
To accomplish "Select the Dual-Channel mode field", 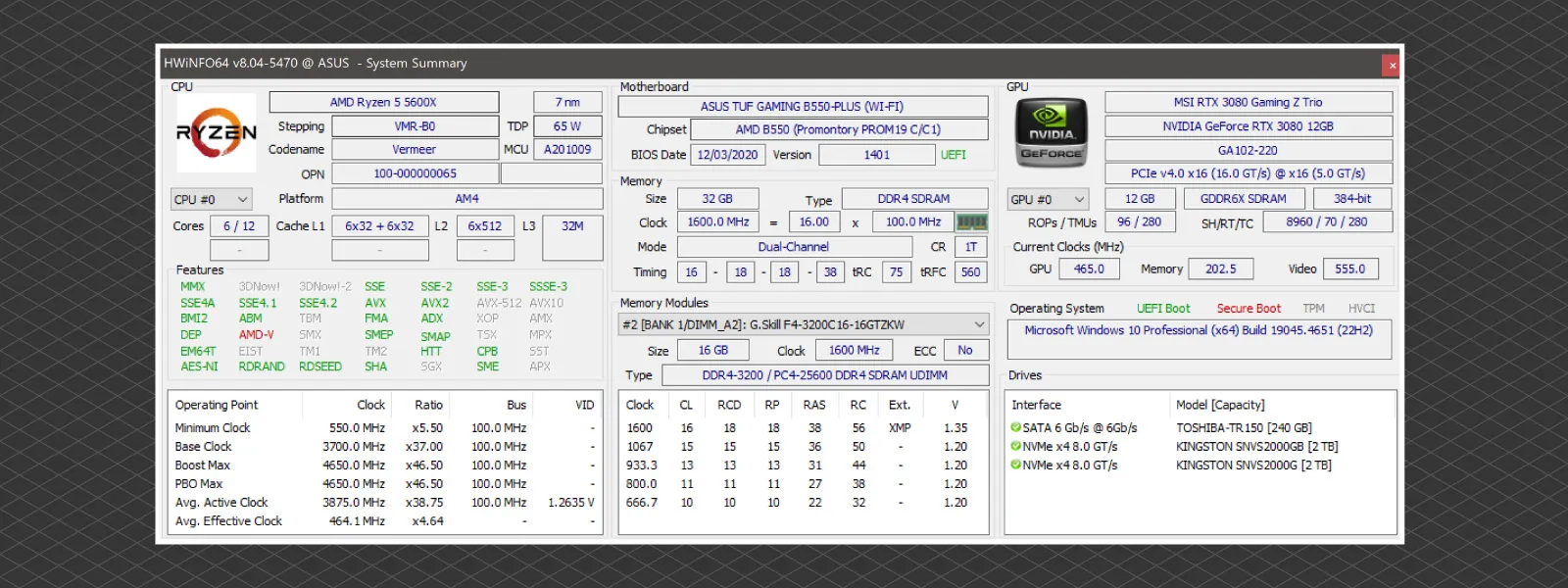I will point(794,247).
